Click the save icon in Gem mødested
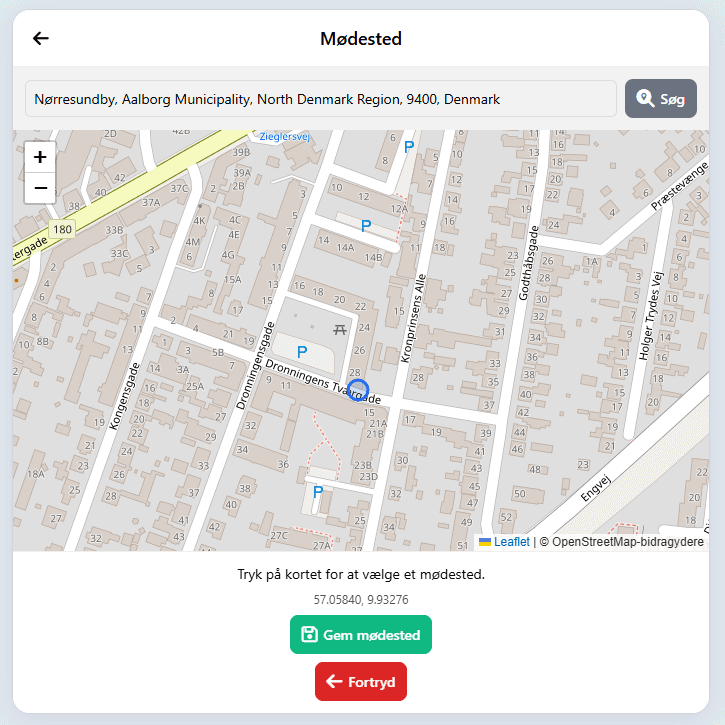 pos(309,635)
